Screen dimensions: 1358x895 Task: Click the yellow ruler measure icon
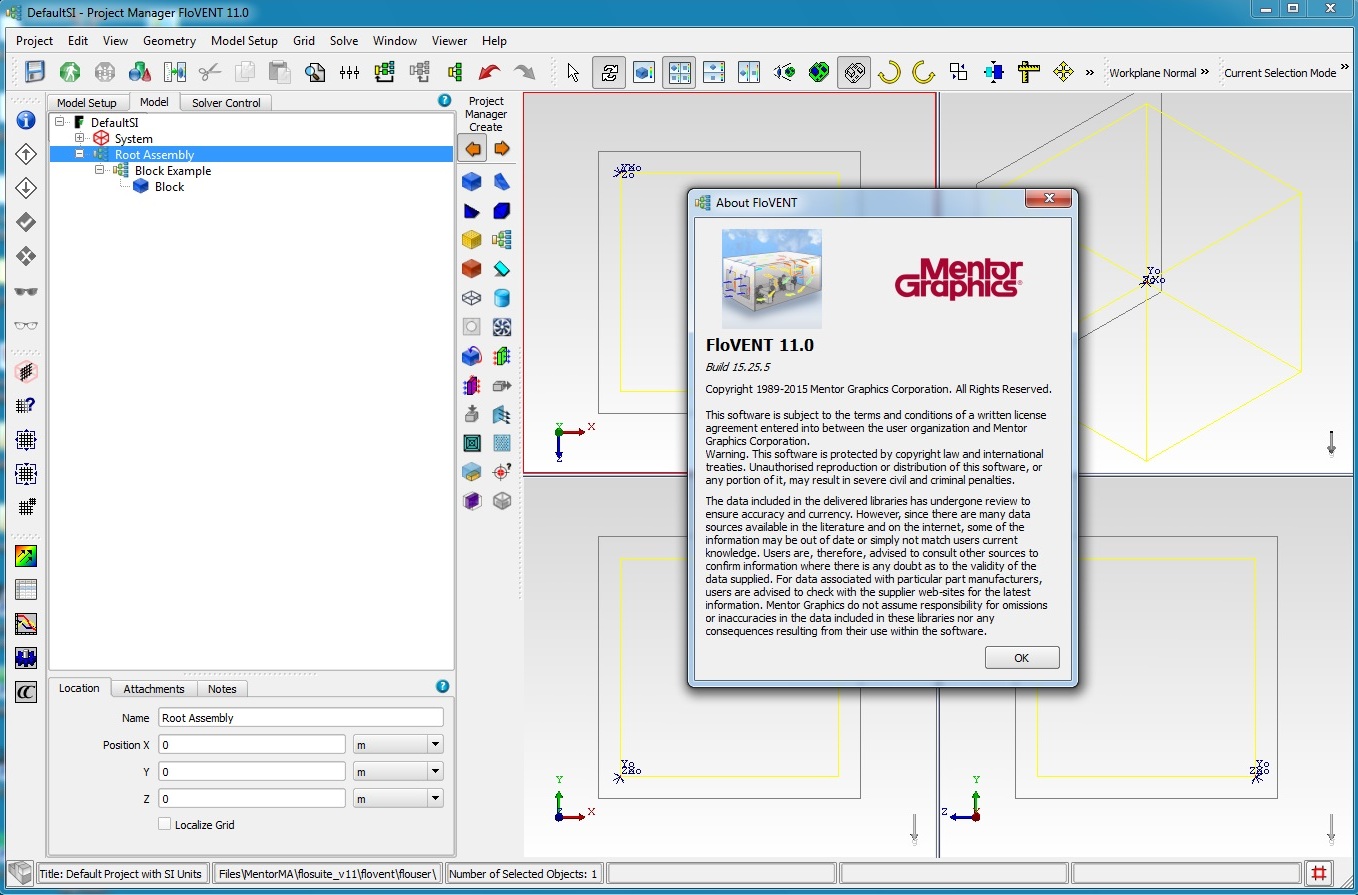point(1028,72)
